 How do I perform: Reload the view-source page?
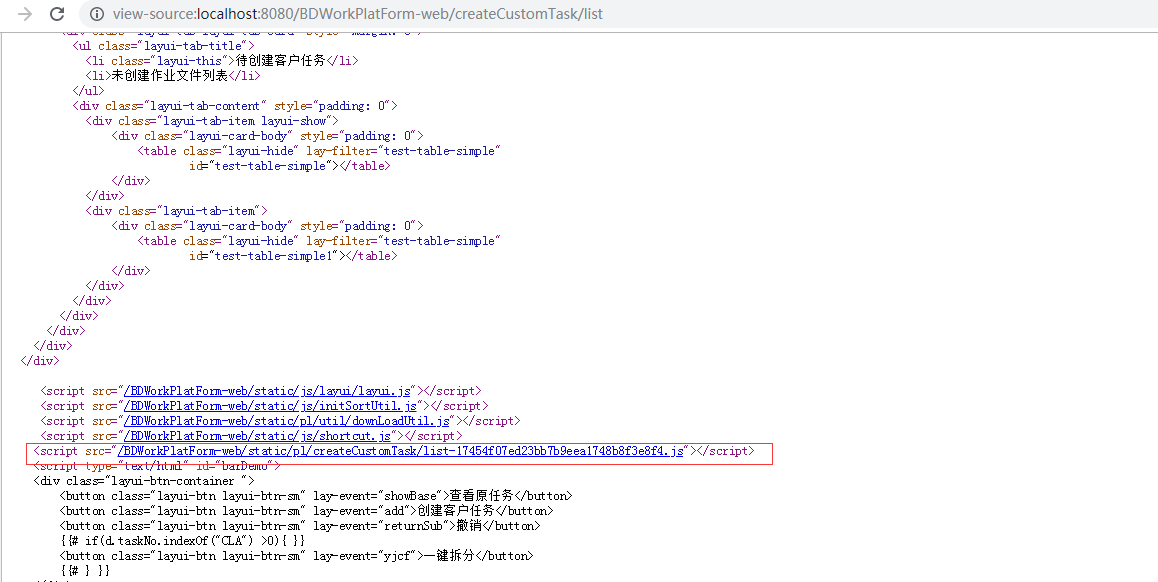pyautogui.click(x=57, y=13)
